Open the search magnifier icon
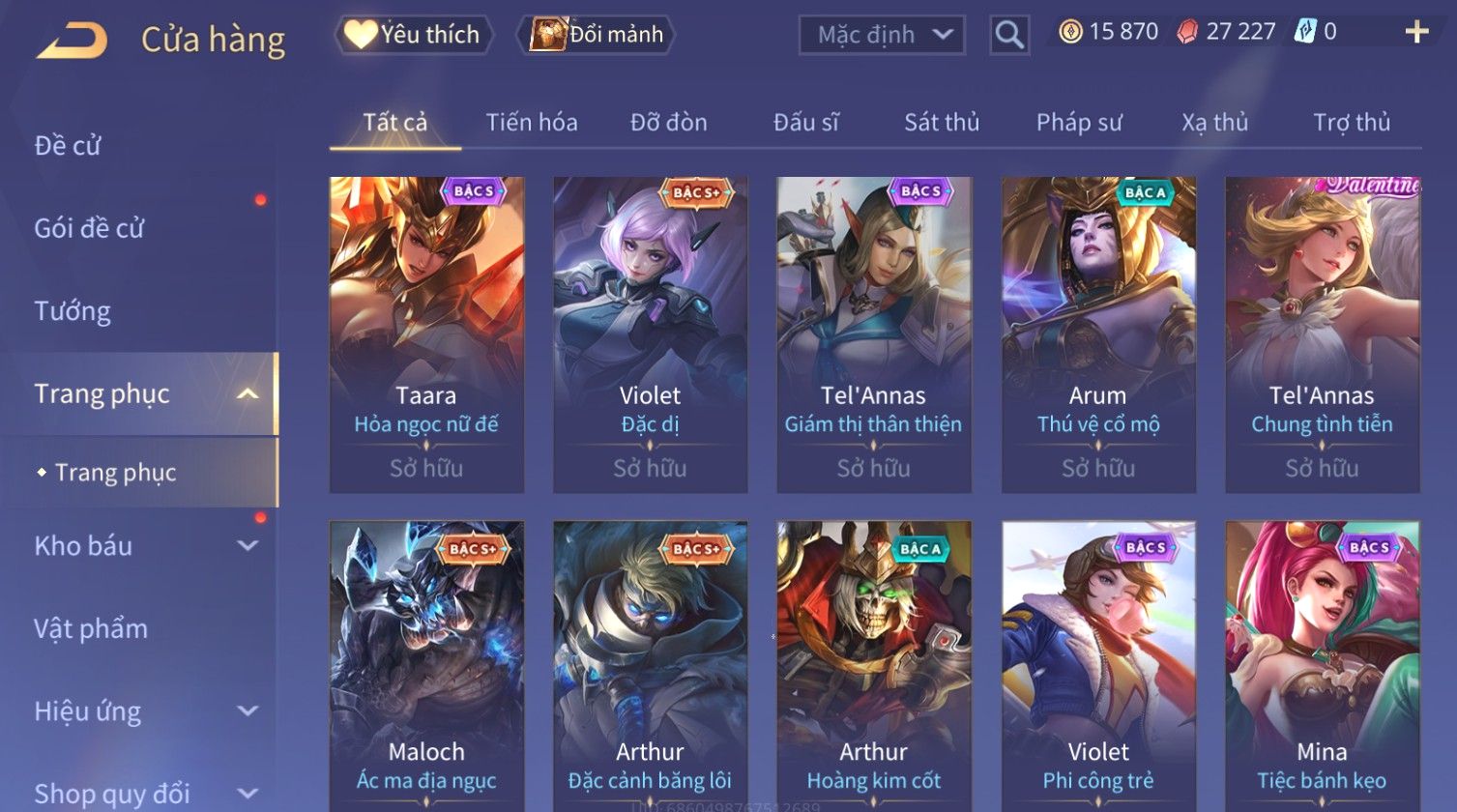Screen dimensions: 1457x812 (x=1009, y=36)
